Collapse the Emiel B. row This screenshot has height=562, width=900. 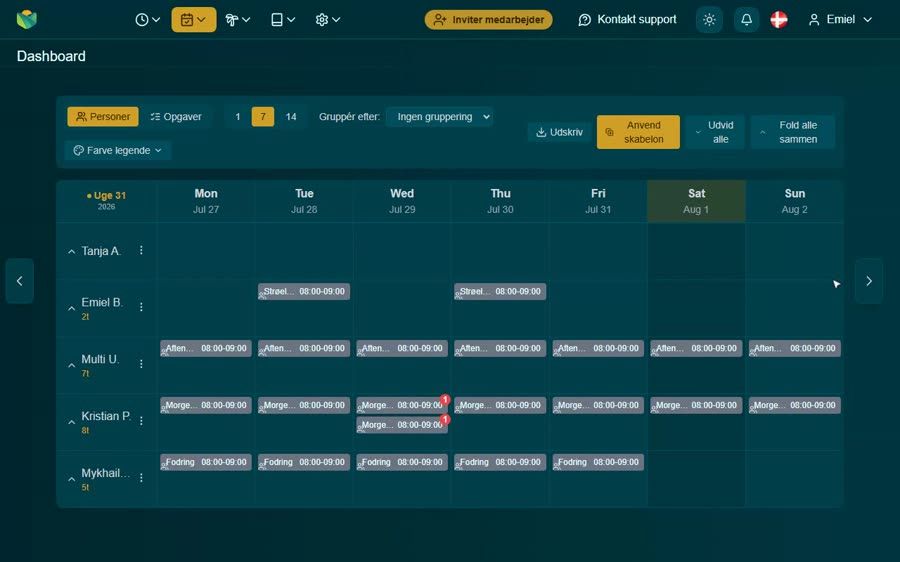(71, 308)
